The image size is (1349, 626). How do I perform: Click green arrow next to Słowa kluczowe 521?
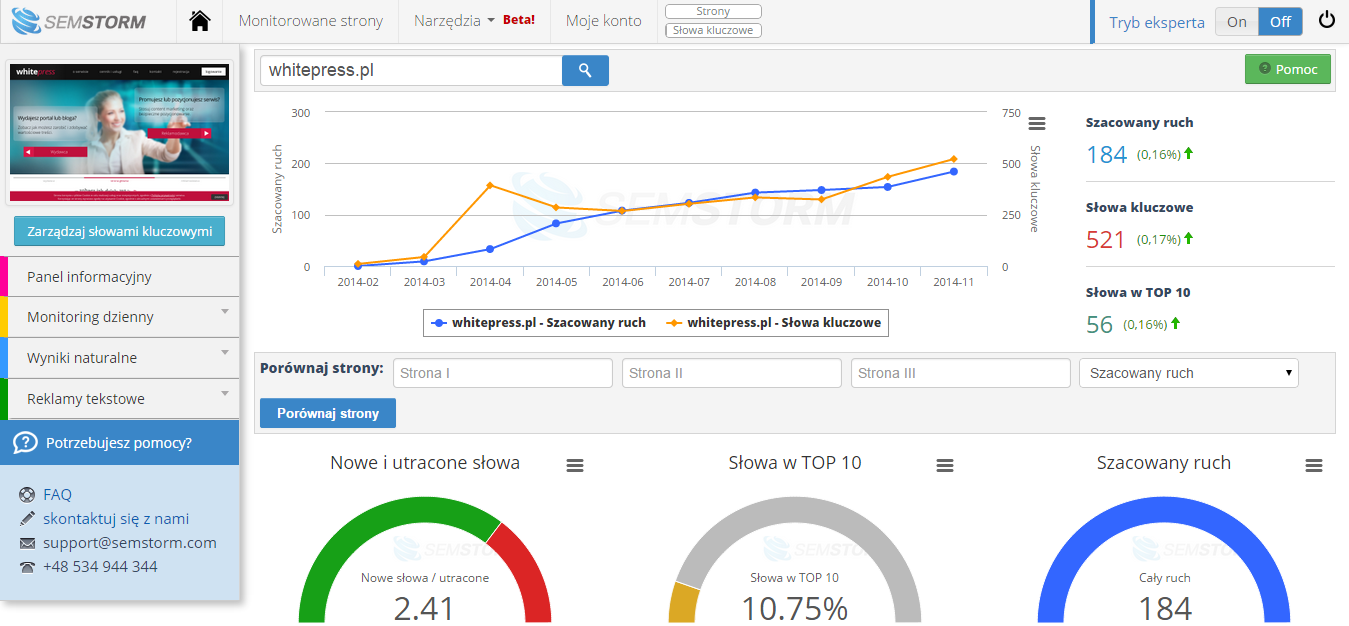point(1189,239)
